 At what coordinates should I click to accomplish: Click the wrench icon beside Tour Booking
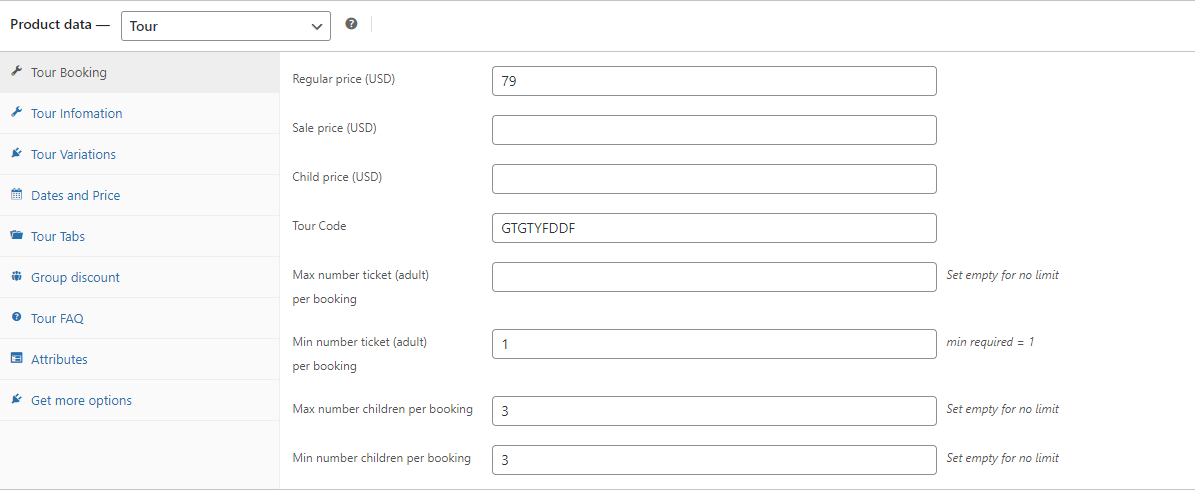click(16, 72)
